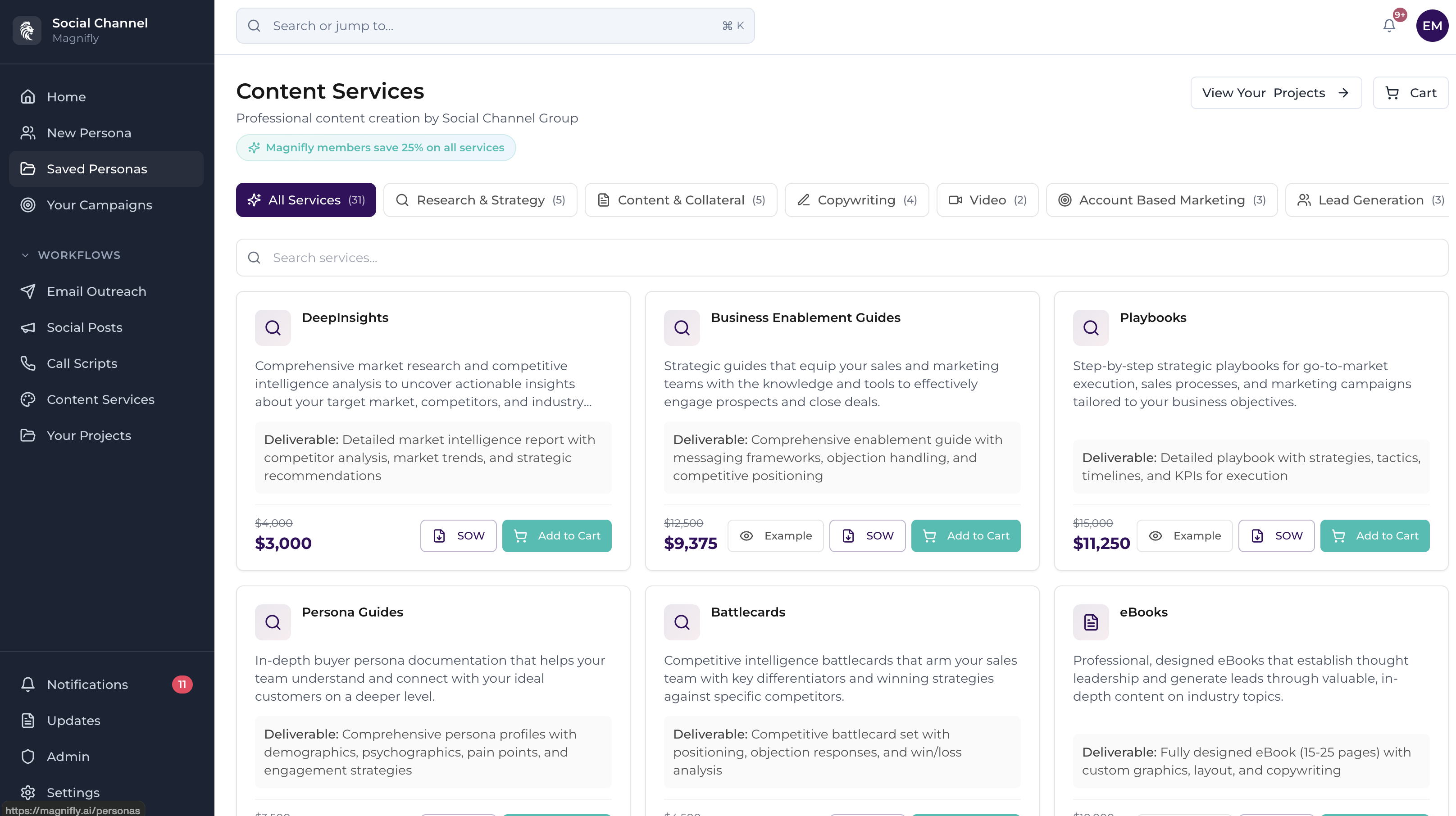The width and height of the screenshot is (1456, 816).
Task: Go to Call Scripts in sidebar
Action: (82, 363)
